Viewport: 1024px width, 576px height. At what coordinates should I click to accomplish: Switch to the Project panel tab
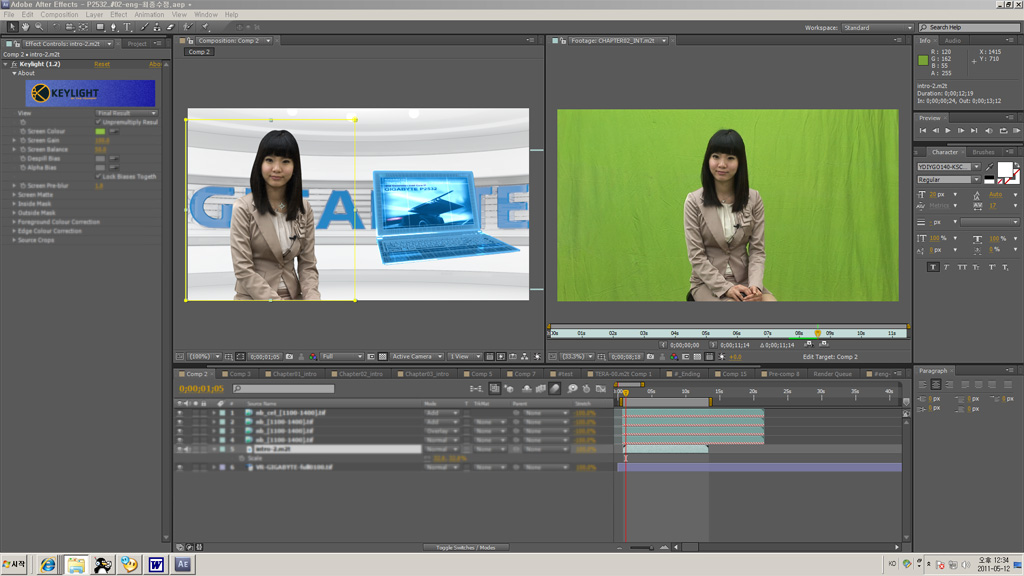[136, 44]
